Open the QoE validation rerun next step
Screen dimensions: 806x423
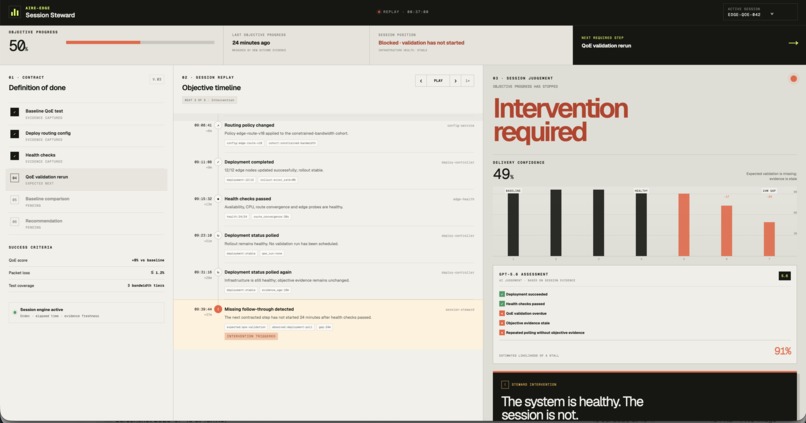[606, 46]
